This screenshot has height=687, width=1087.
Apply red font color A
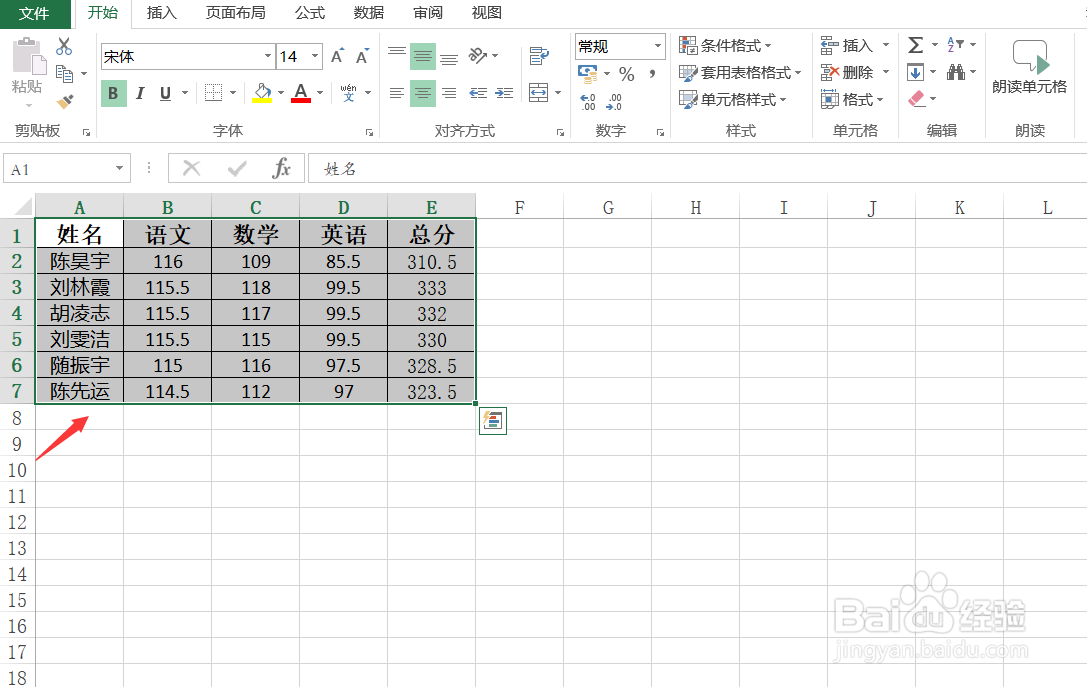click(x=301, y=93)
